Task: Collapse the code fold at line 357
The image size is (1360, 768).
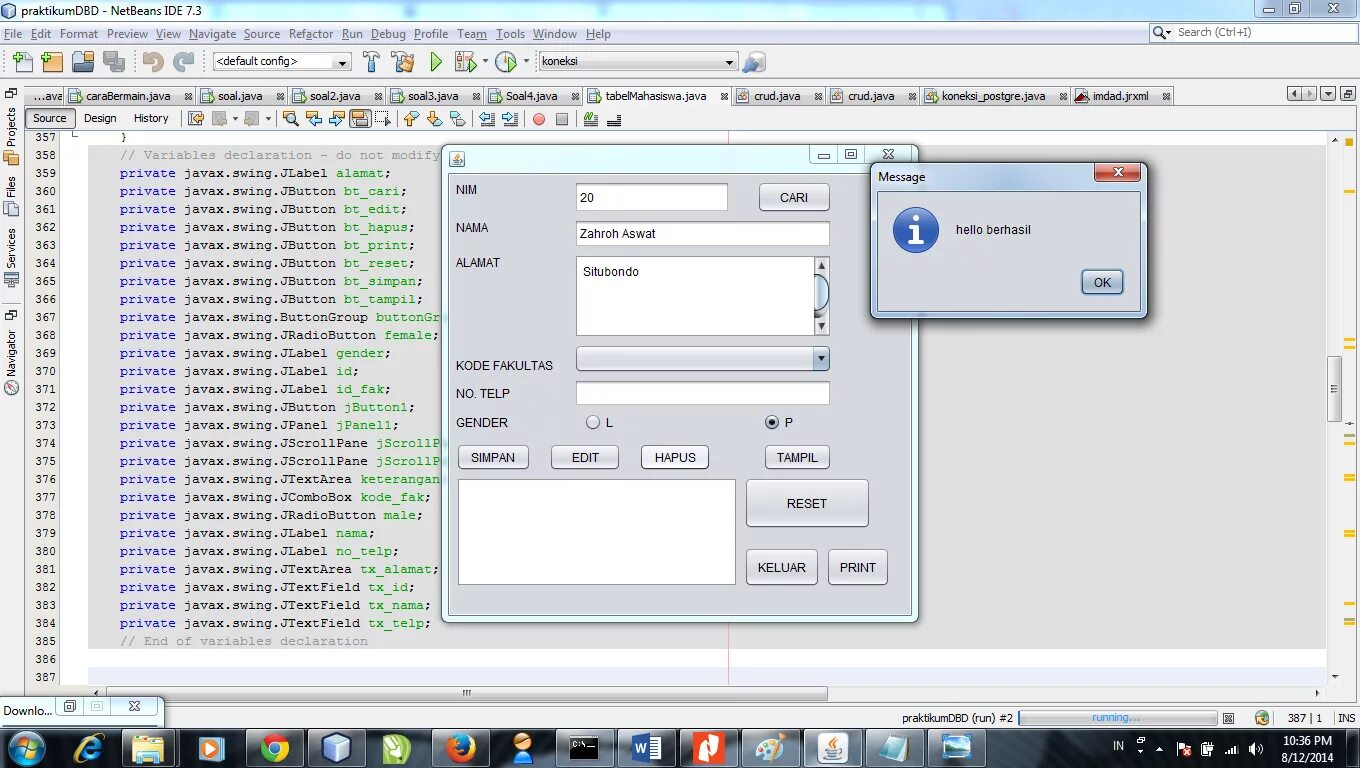Action: point(74,132)
